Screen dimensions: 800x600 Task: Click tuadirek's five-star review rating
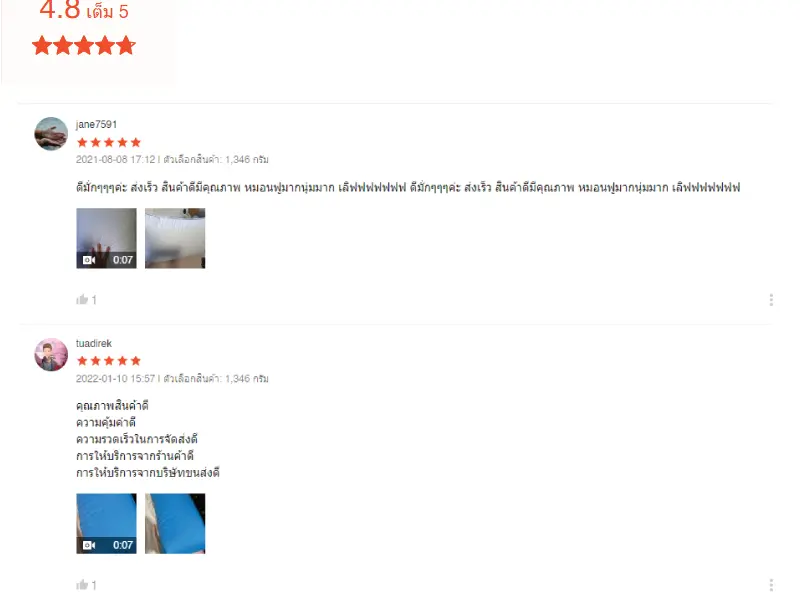click(109, 361)
